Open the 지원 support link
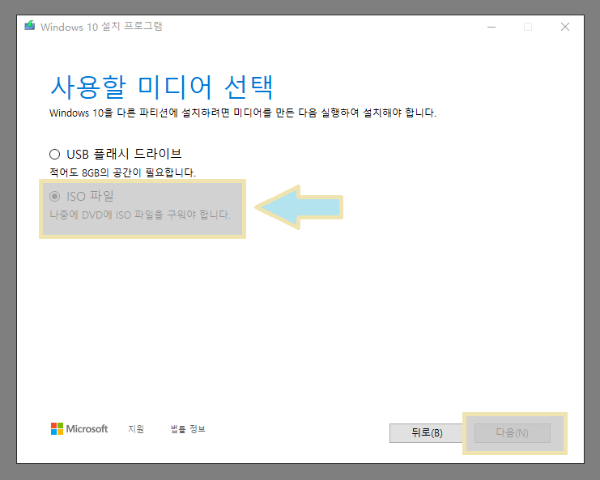 click(136, 429)
